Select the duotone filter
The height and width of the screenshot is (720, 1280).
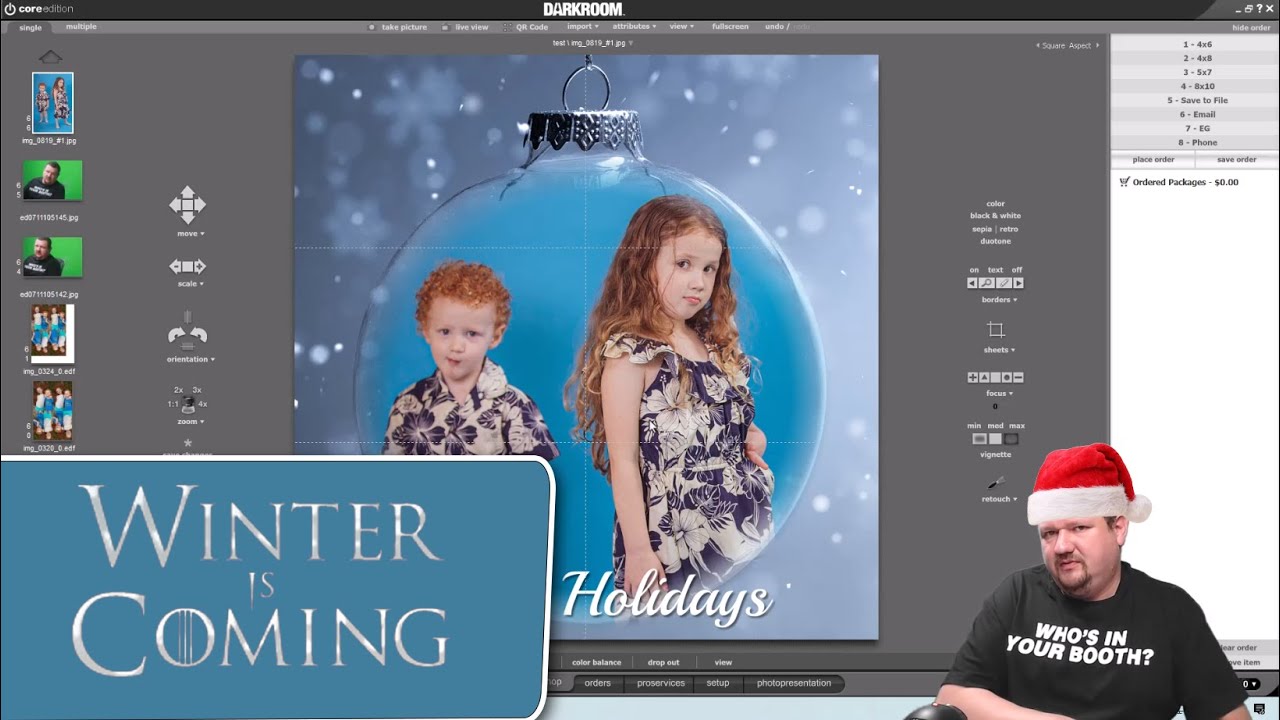click(995, 241)
